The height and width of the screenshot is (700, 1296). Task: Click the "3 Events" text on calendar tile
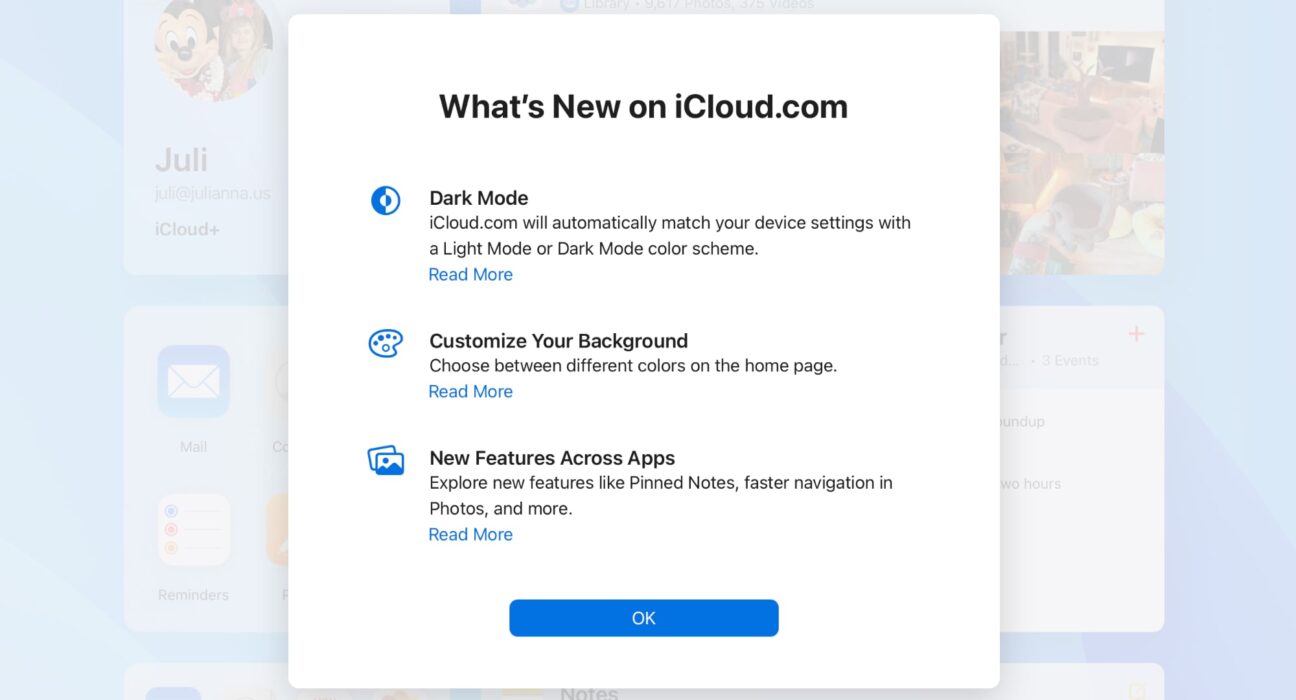tap(1070, 360)
